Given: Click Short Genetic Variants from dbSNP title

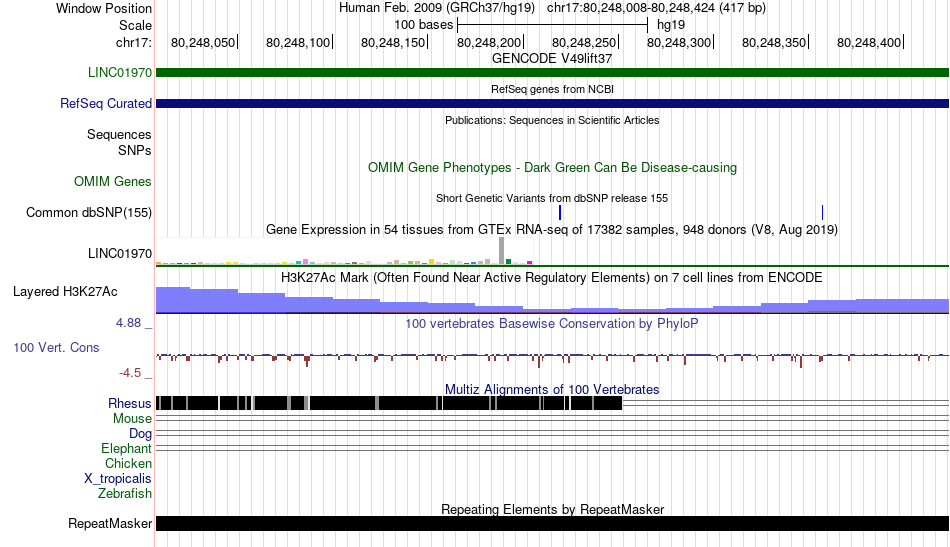Looking at the screenshot, I should coord(552,198).
